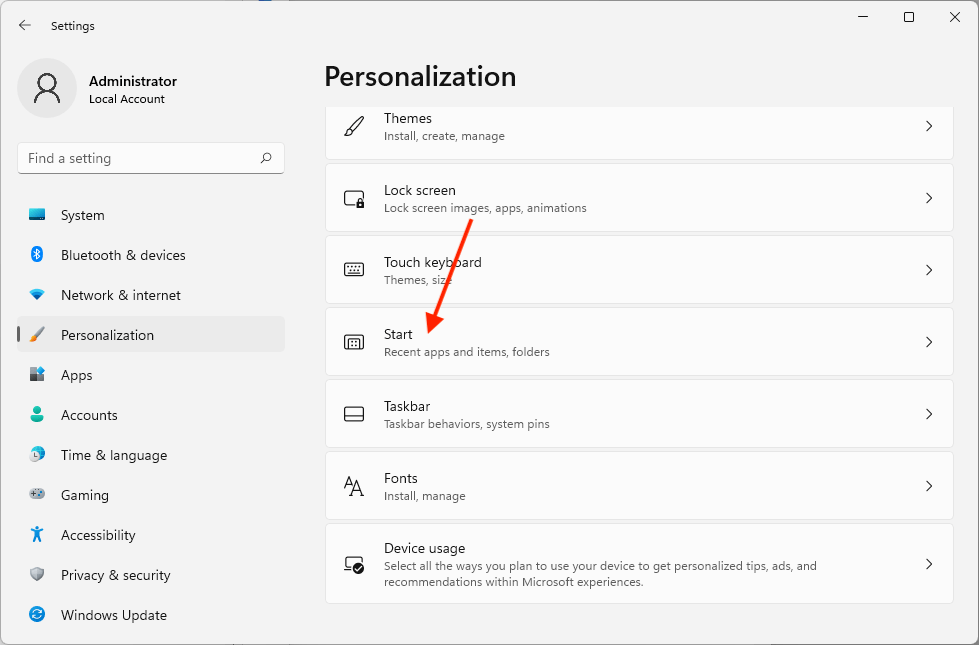Click the Find a setting search box
This screenshot has width=979, height=645.
point(151,158)
